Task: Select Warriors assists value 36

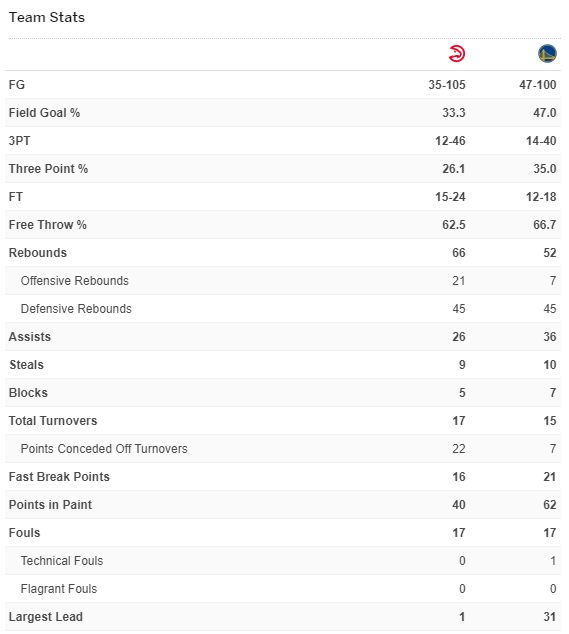Action: pos(550,337)
